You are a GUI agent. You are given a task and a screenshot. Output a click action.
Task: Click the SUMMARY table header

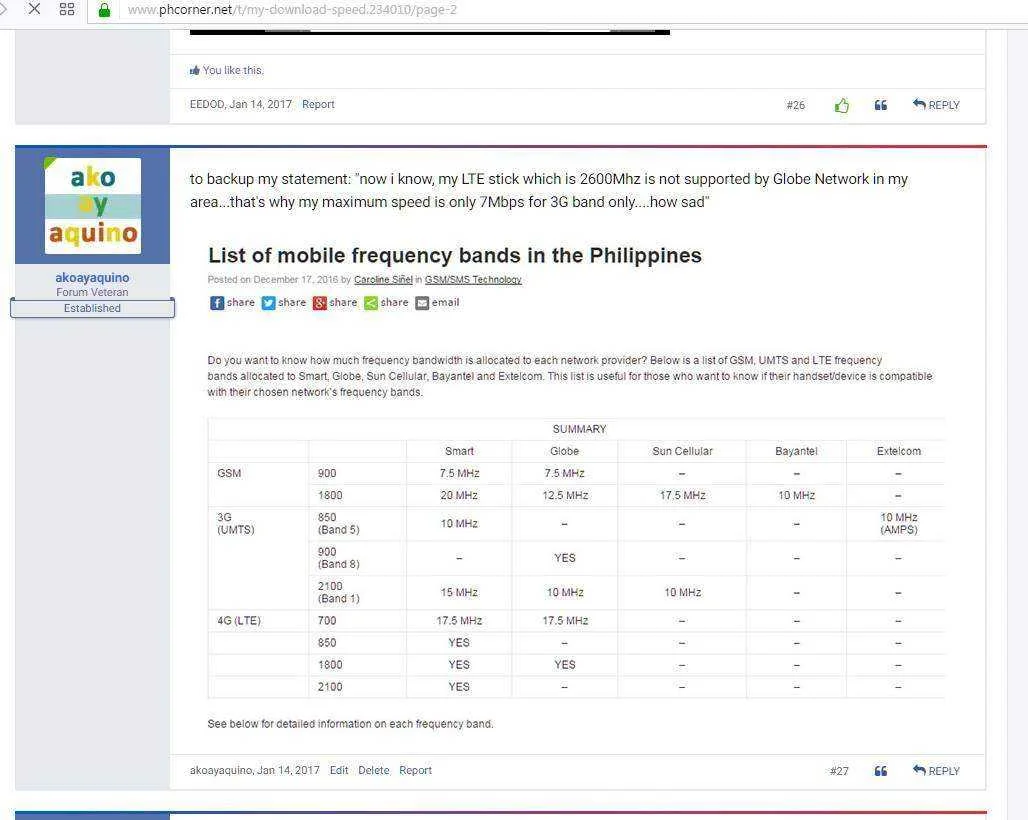(x=579, y=429)
